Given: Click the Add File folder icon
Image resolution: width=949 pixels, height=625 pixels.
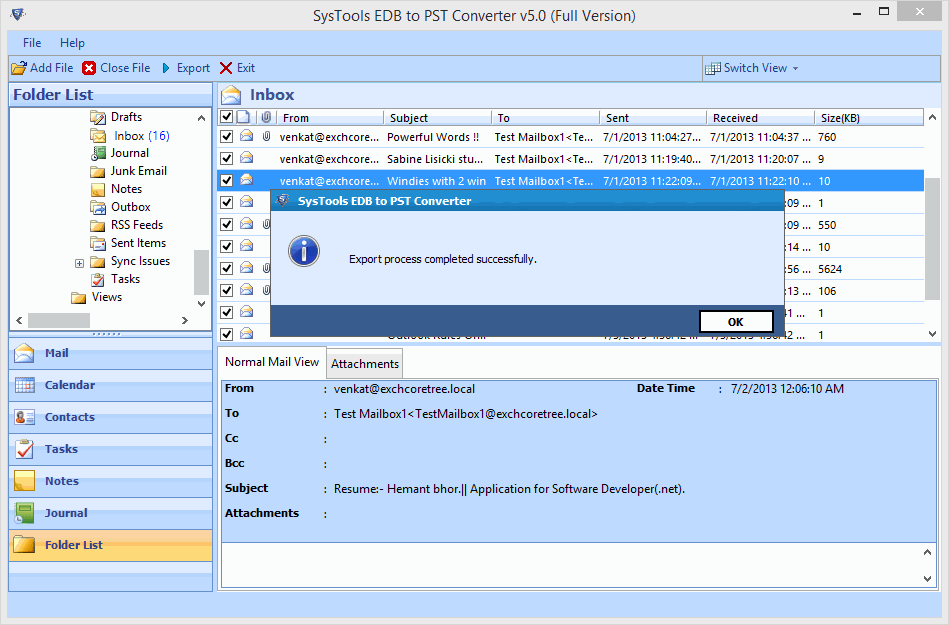Looking at the screenshot, I should coord(19,68).
